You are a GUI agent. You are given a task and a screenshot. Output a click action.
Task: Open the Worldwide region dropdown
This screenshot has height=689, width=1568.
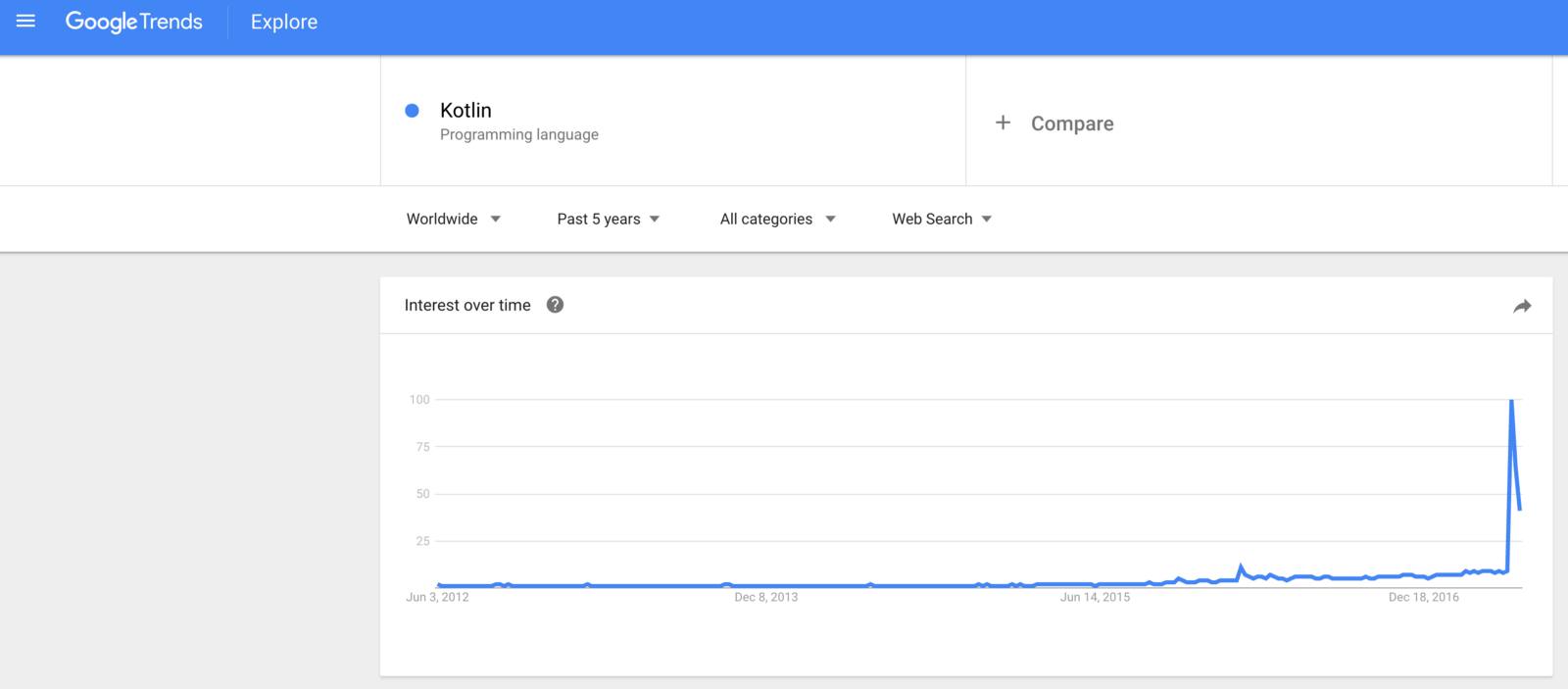453,219
